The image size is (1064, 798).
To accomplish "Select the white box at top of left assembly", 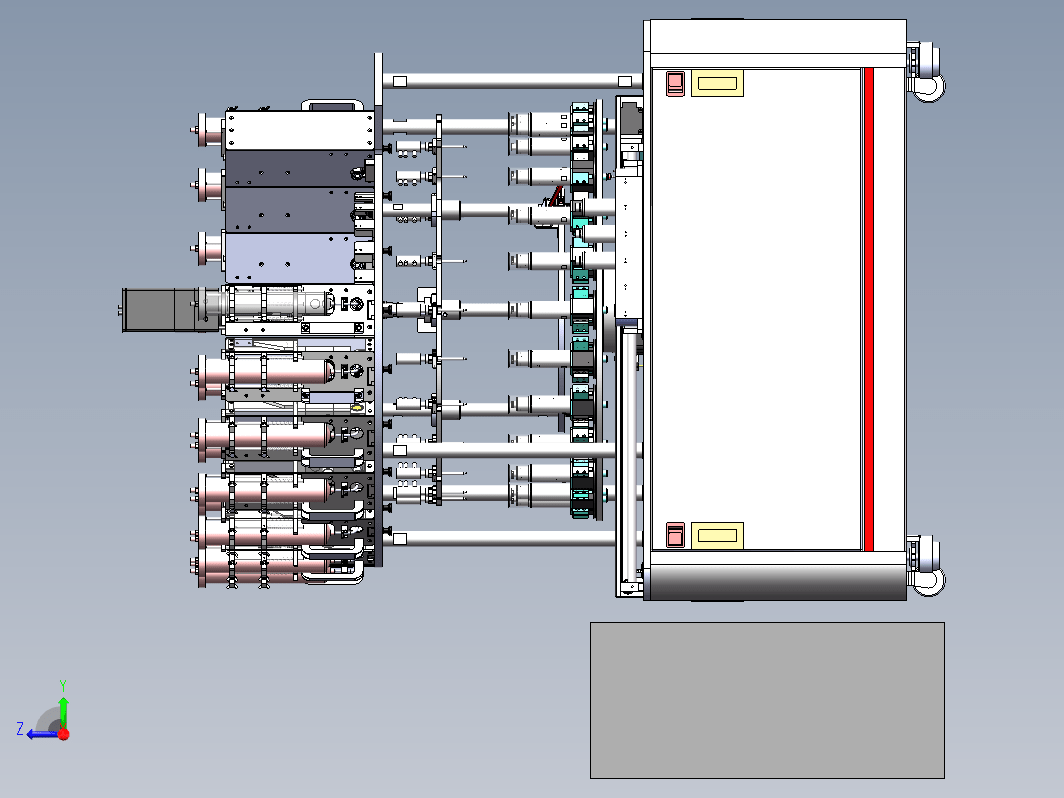I will (x=299, y=131).
